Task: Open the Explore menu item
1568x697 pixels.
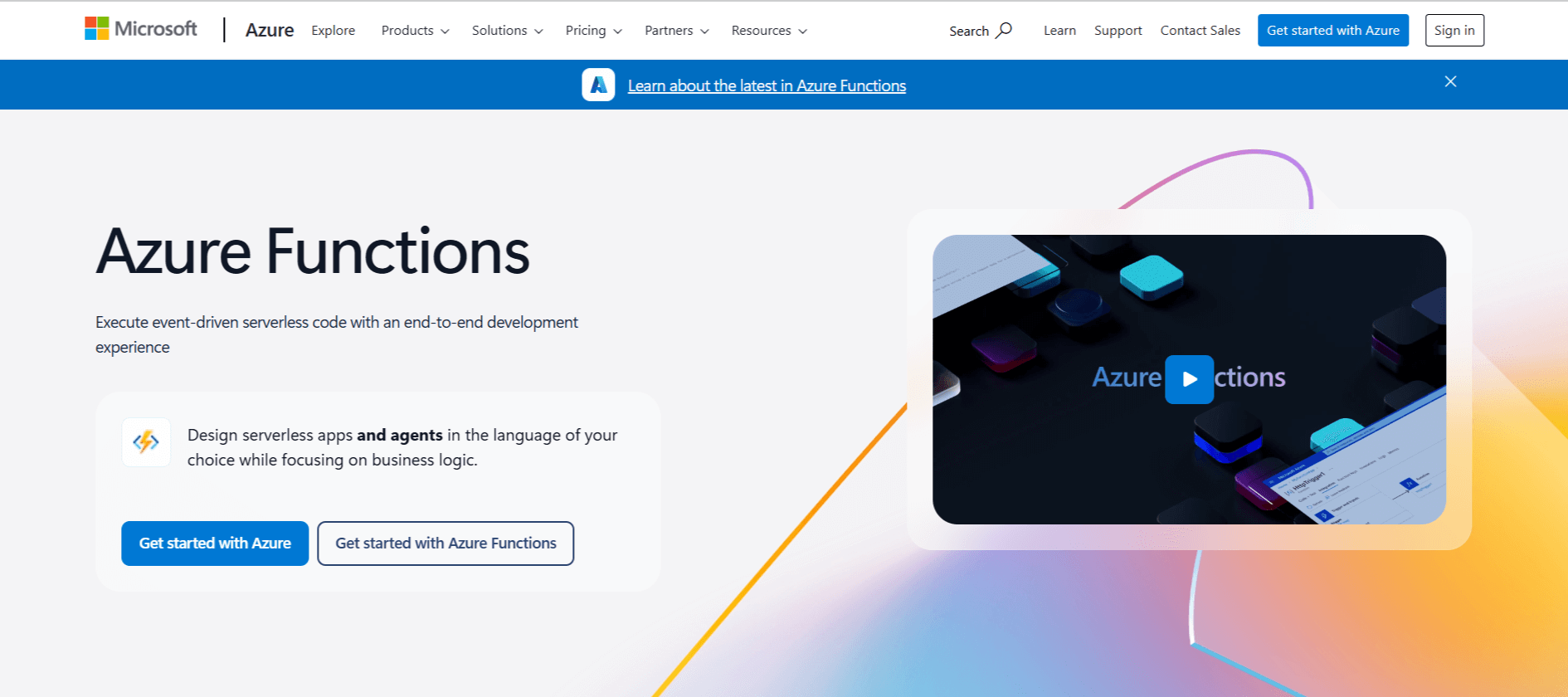Action: pos(334,30)
